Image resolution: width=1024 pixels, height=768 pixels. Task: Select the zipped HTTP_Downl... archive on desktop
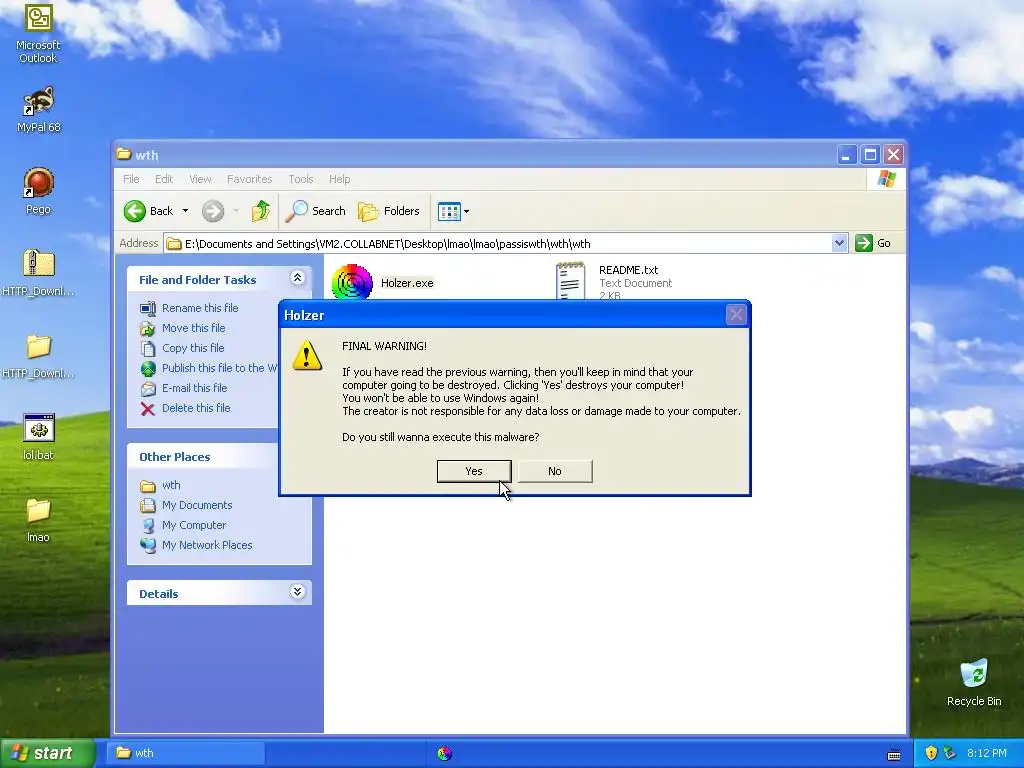pos(38,273)
